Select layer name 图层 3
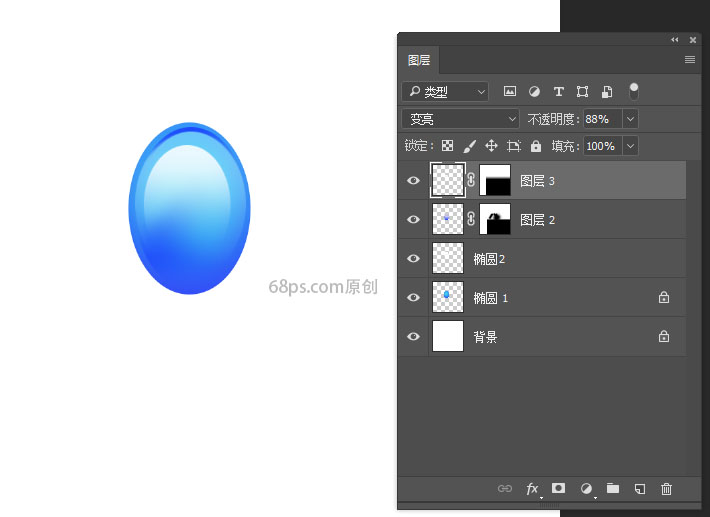 click(537, 181)
